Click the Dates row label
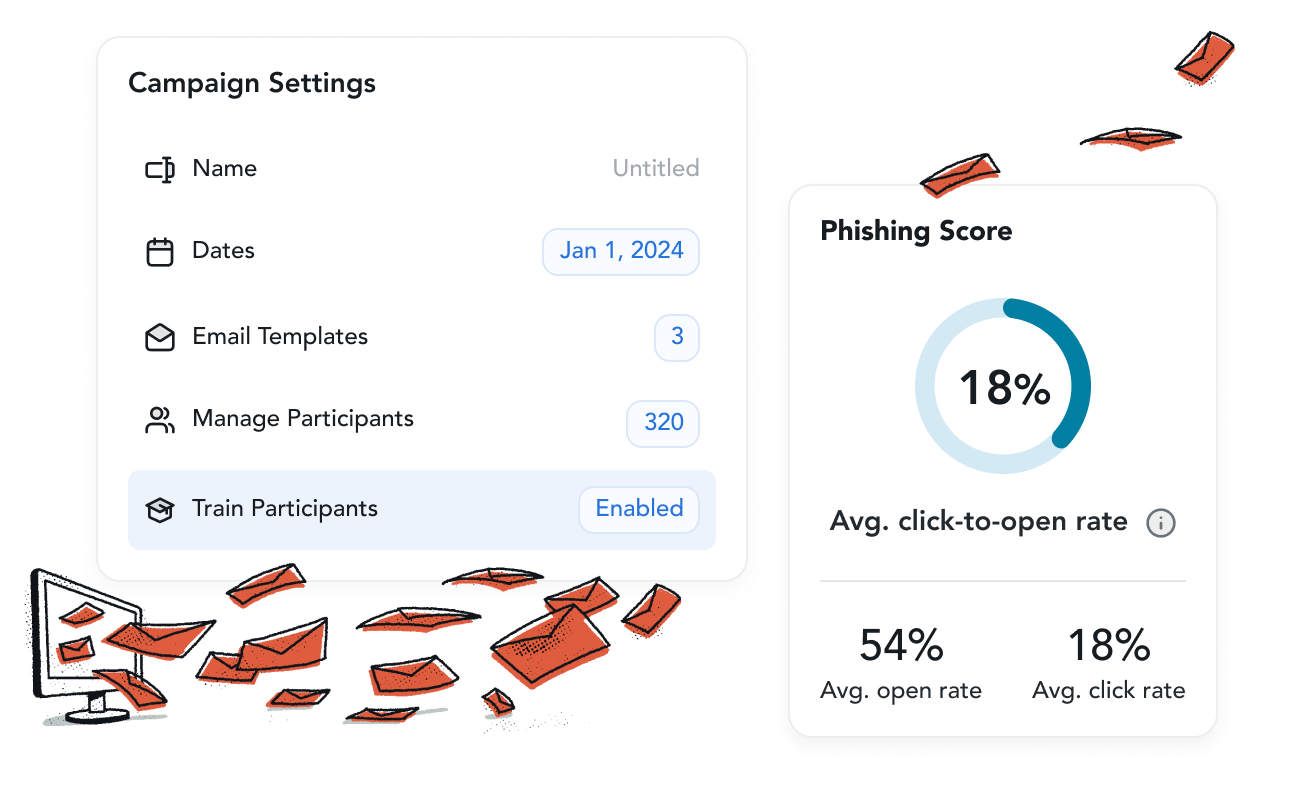 pos(224,251)
